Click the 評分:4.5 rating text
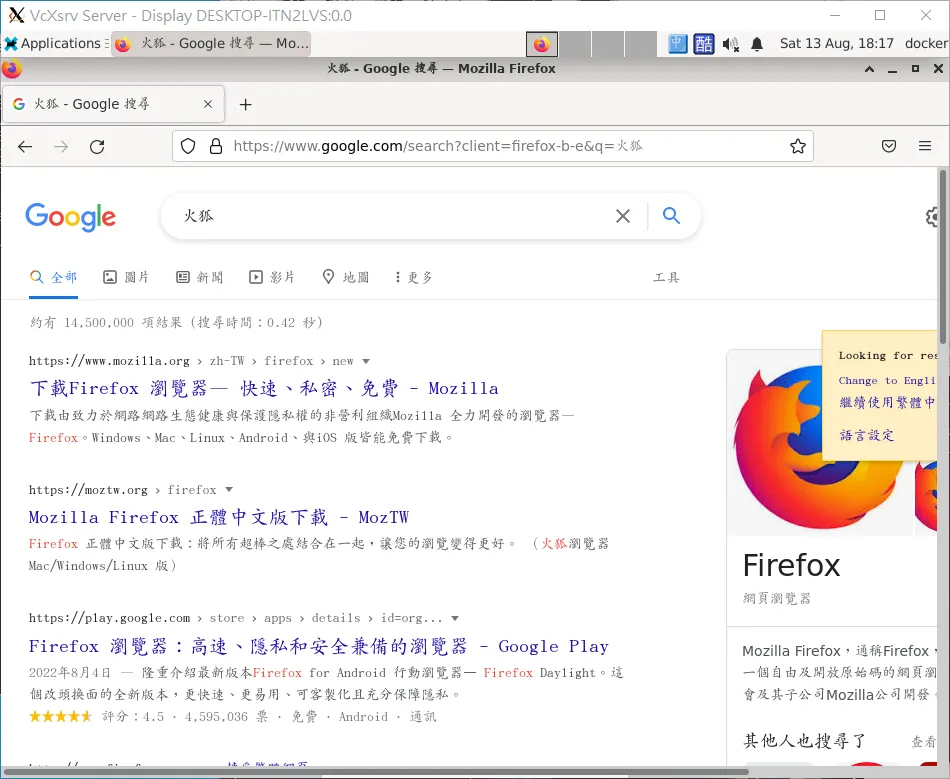This screenshot has height=779, width=950. click(133, 717)
